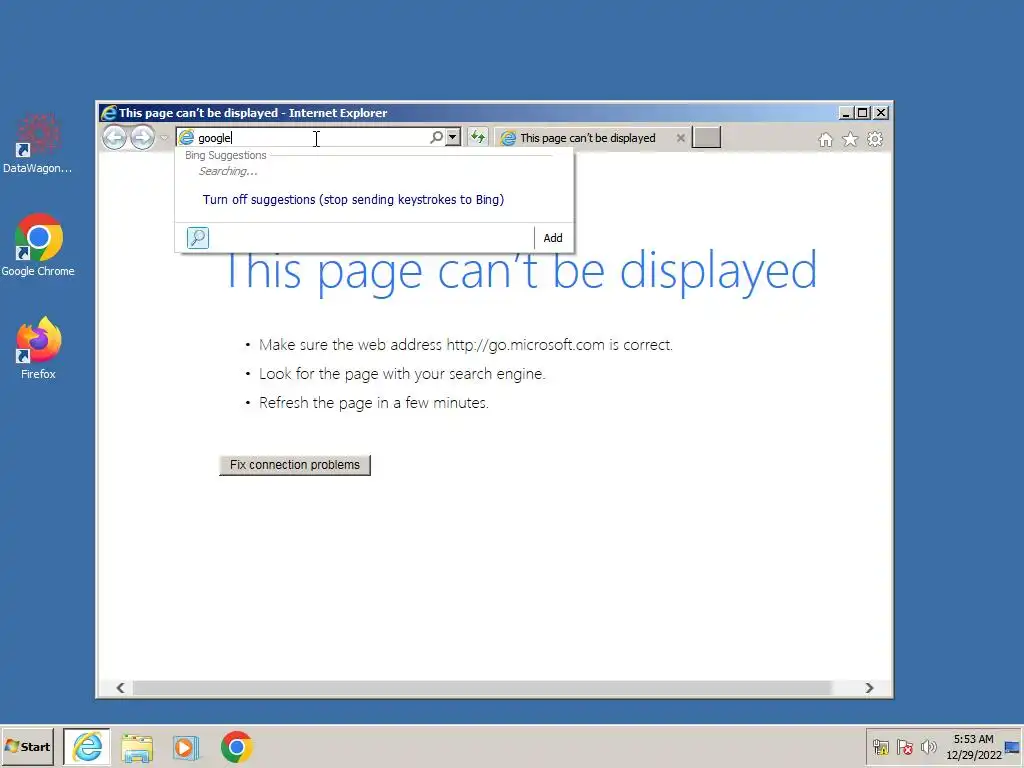
Task: Open the Start menu
Action: pos(27,746)
